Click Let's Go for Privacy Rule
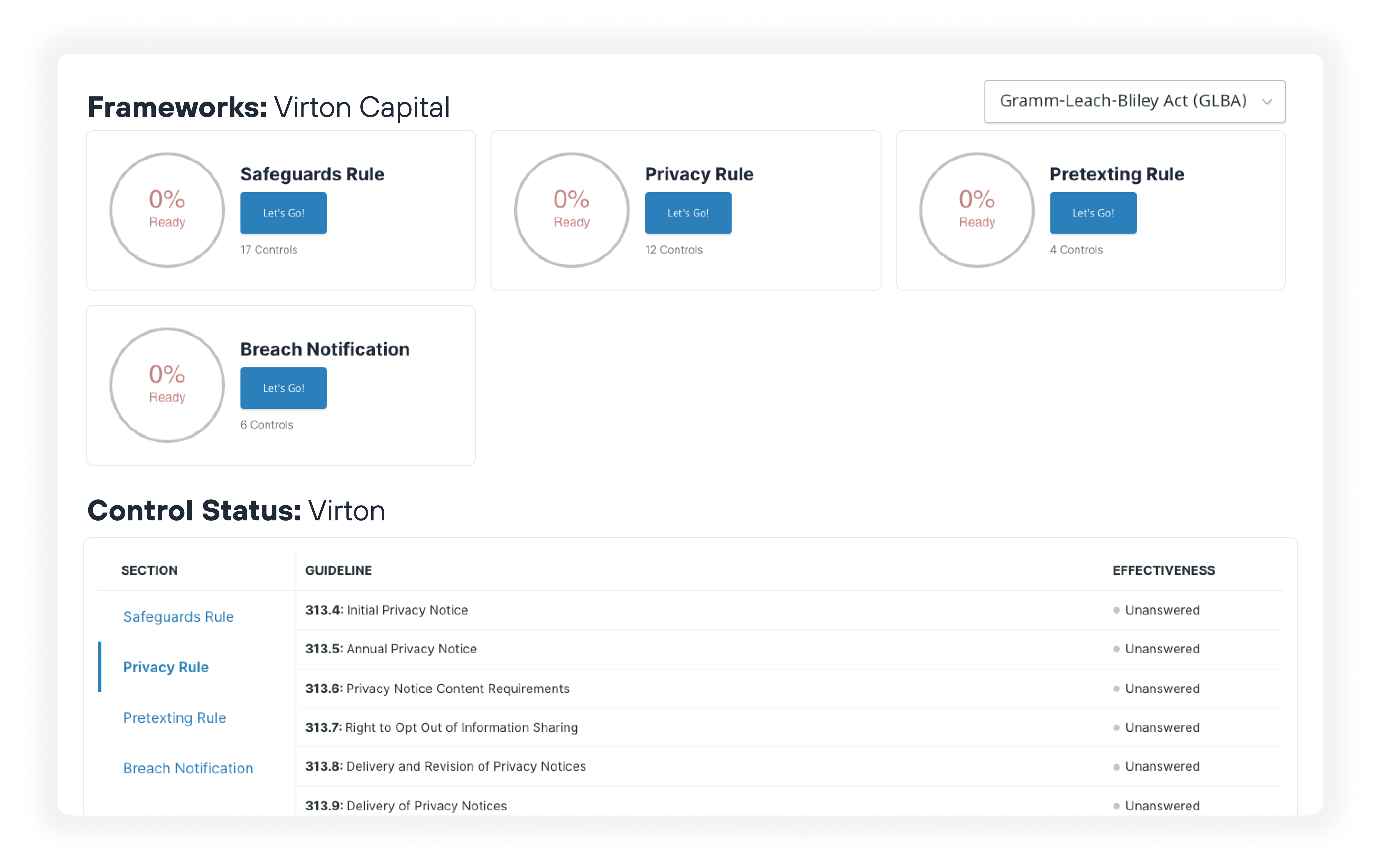 688,213
